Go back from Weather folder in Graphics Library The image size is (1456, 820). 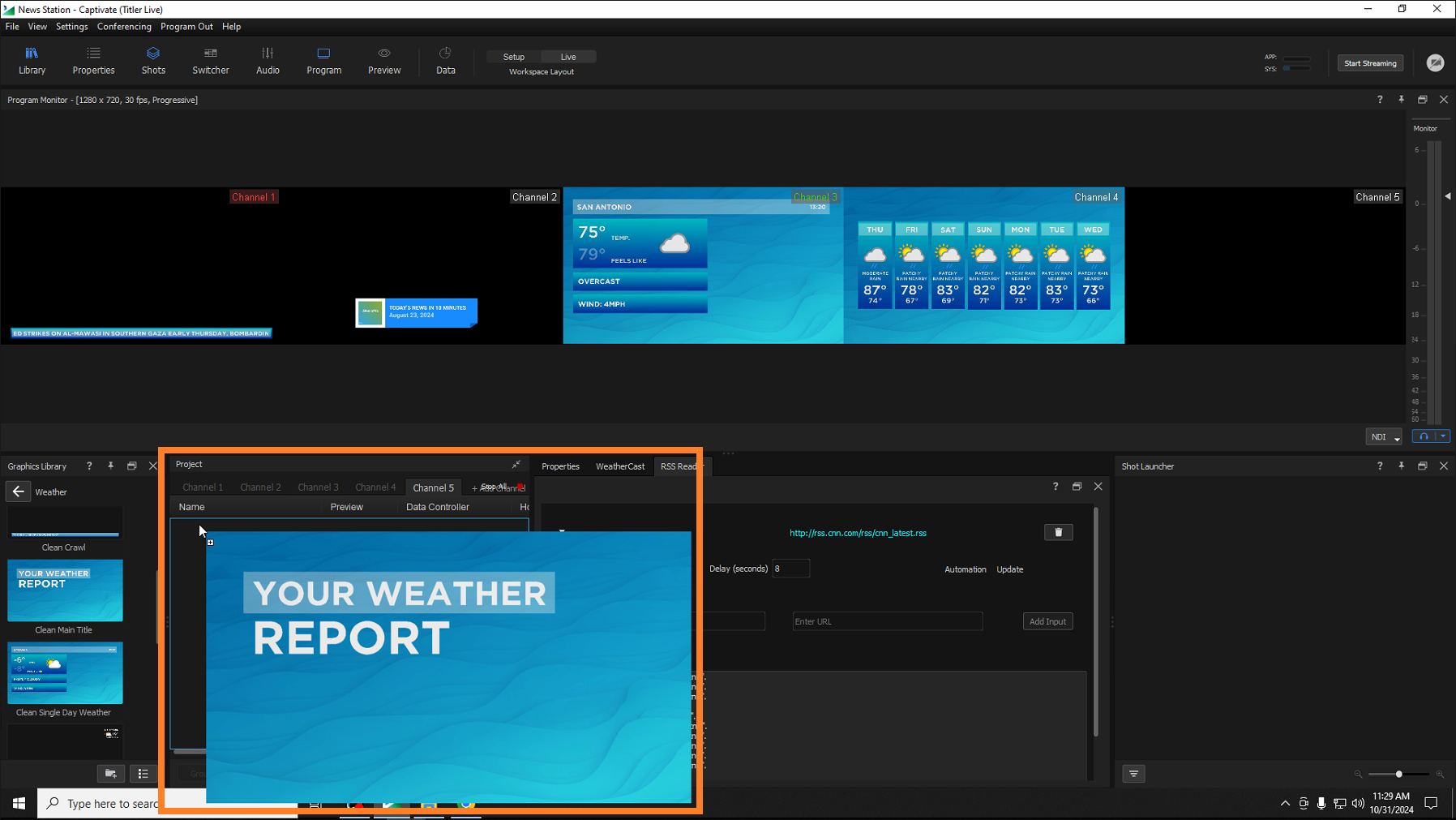tap(19, 492)
